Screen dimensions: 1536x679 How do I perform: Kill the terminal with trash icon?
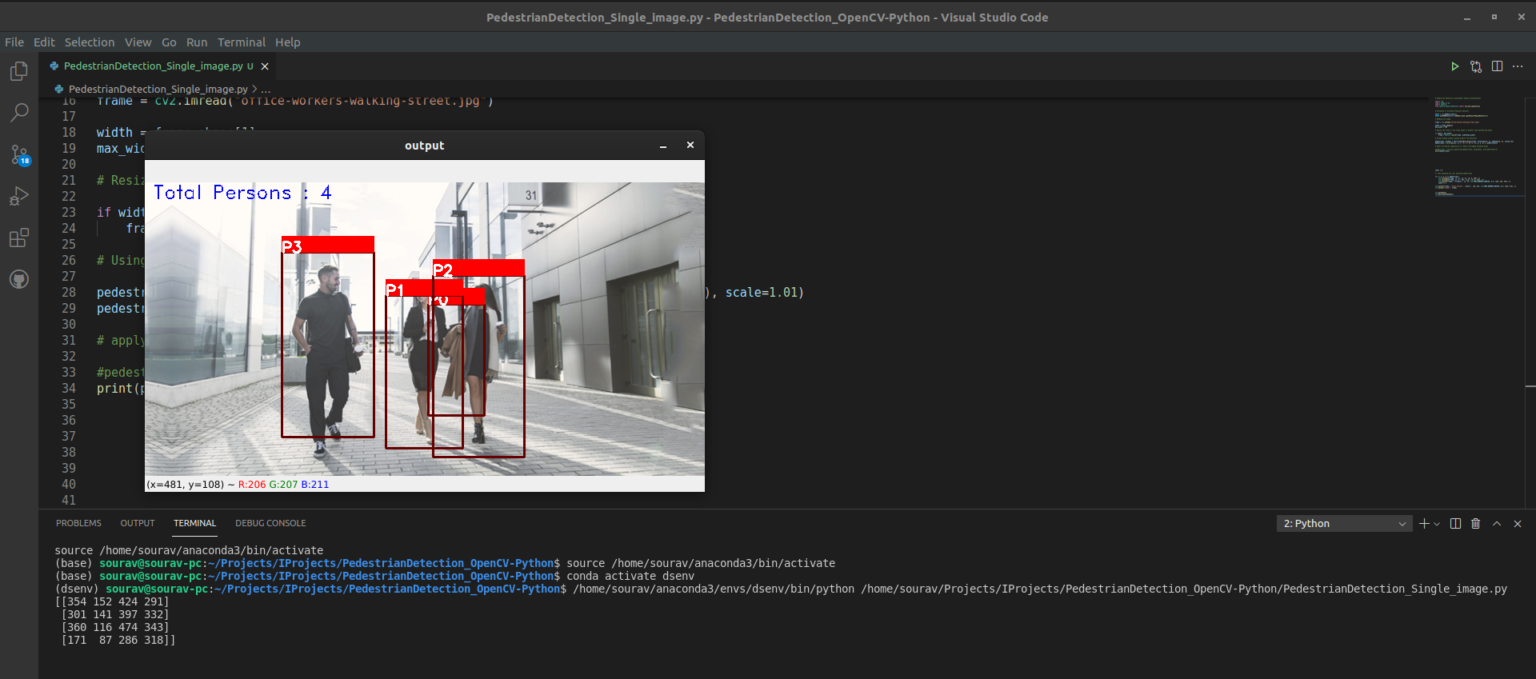click(1476, 523)
